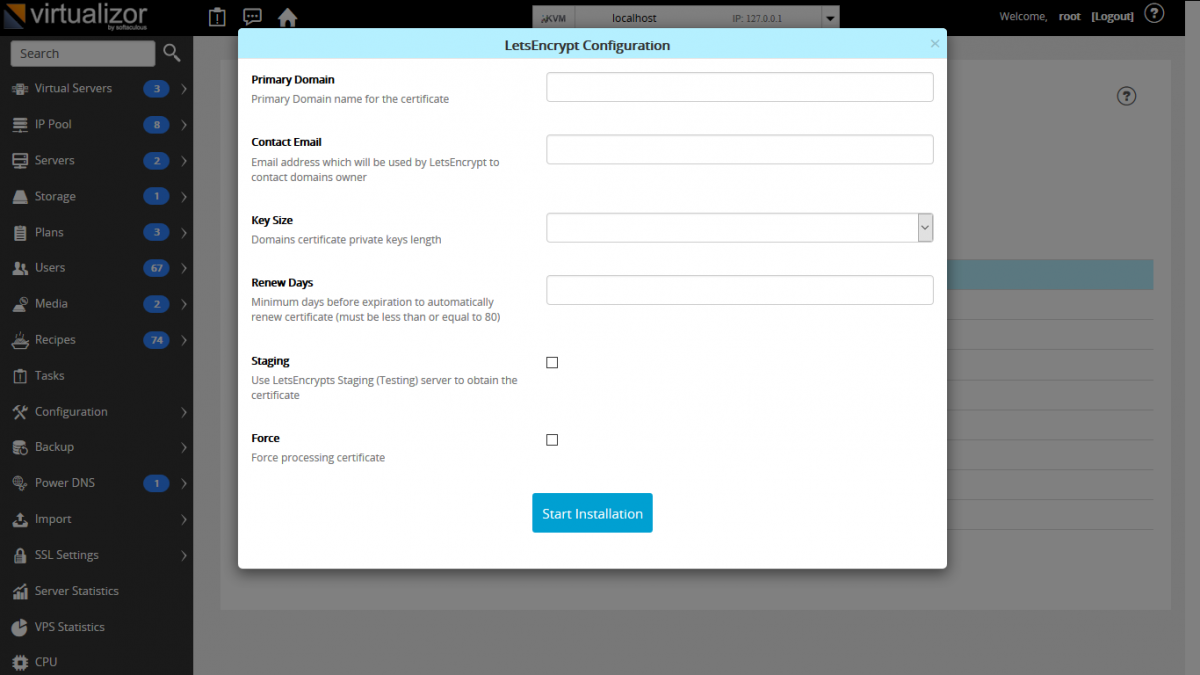Select Configuration in the sidebar
The image size is (1200, 675).
click(73, 411)
